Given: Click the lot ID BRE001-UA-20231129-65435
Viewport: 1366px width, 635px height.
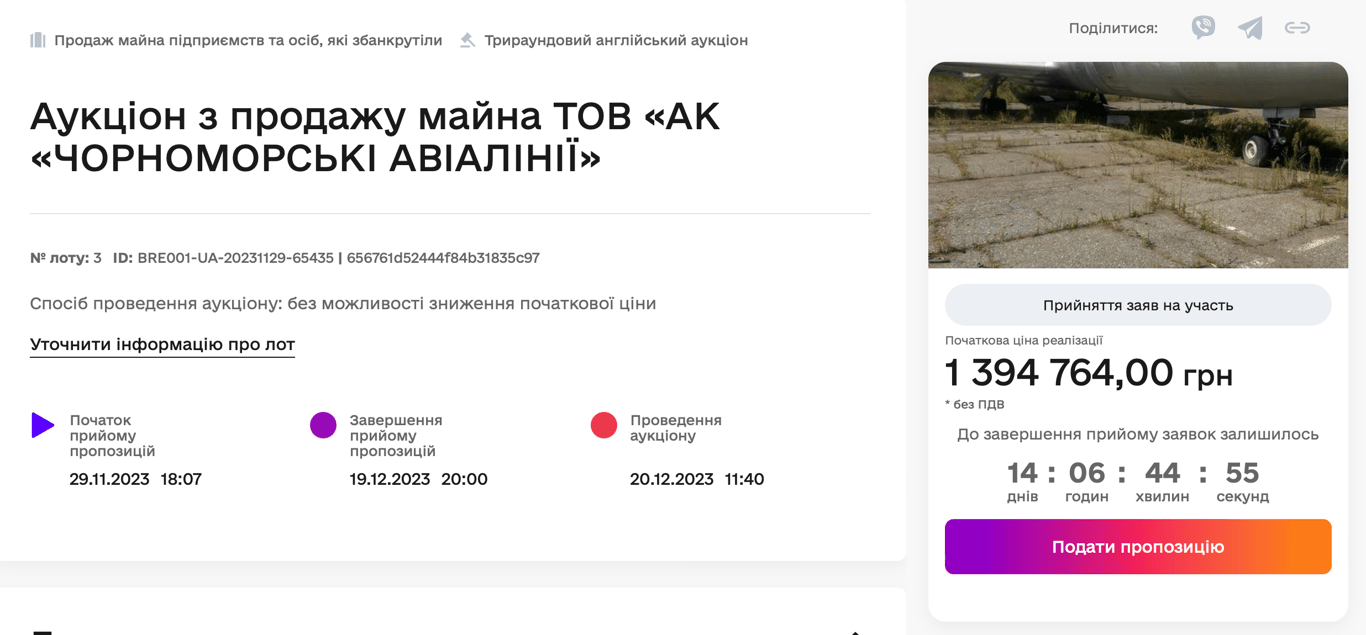Looking at the screenshot, I should (235, 258).
